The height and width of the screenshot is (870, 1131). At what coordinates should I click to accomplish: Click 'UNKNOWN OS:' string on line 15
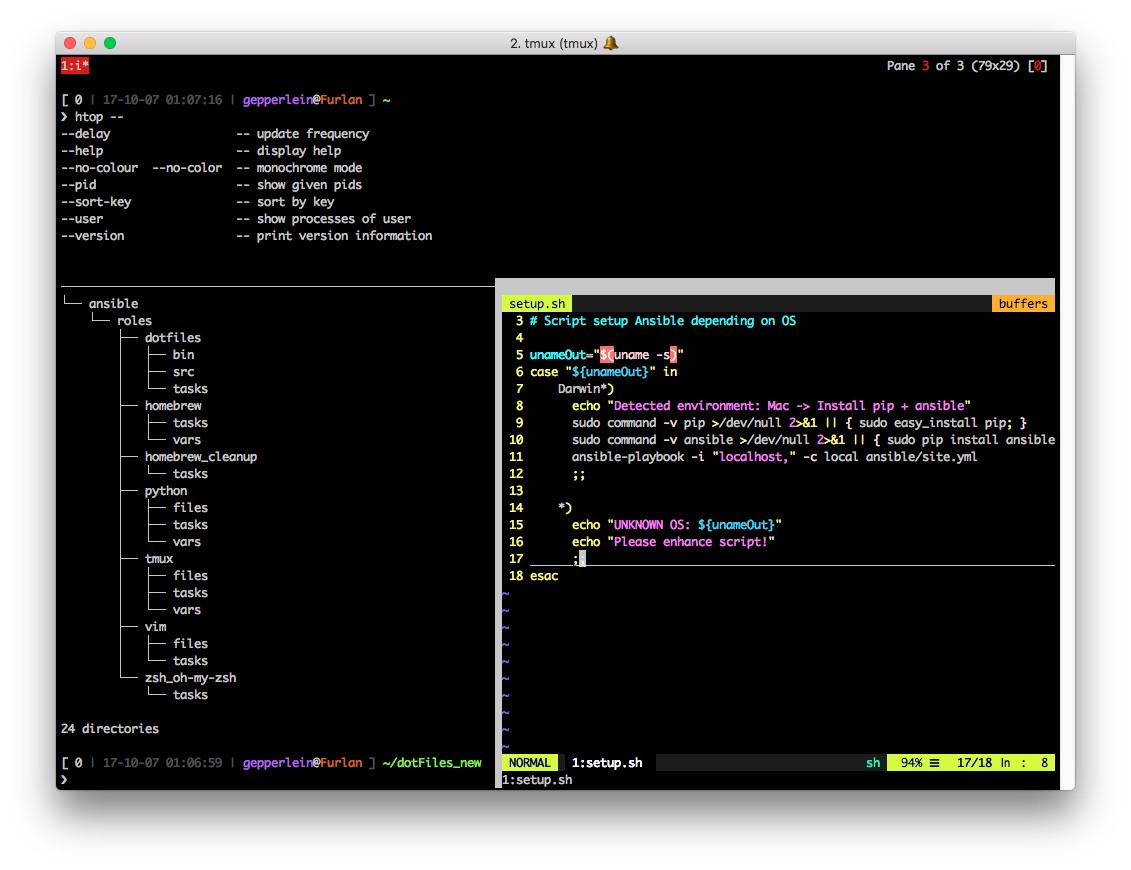652,524
